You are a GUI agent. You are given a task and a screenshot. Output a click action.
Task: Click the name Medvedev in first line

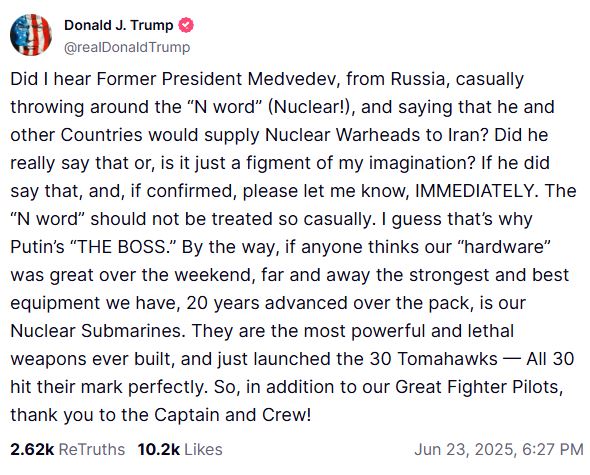(x=294, y=79)
